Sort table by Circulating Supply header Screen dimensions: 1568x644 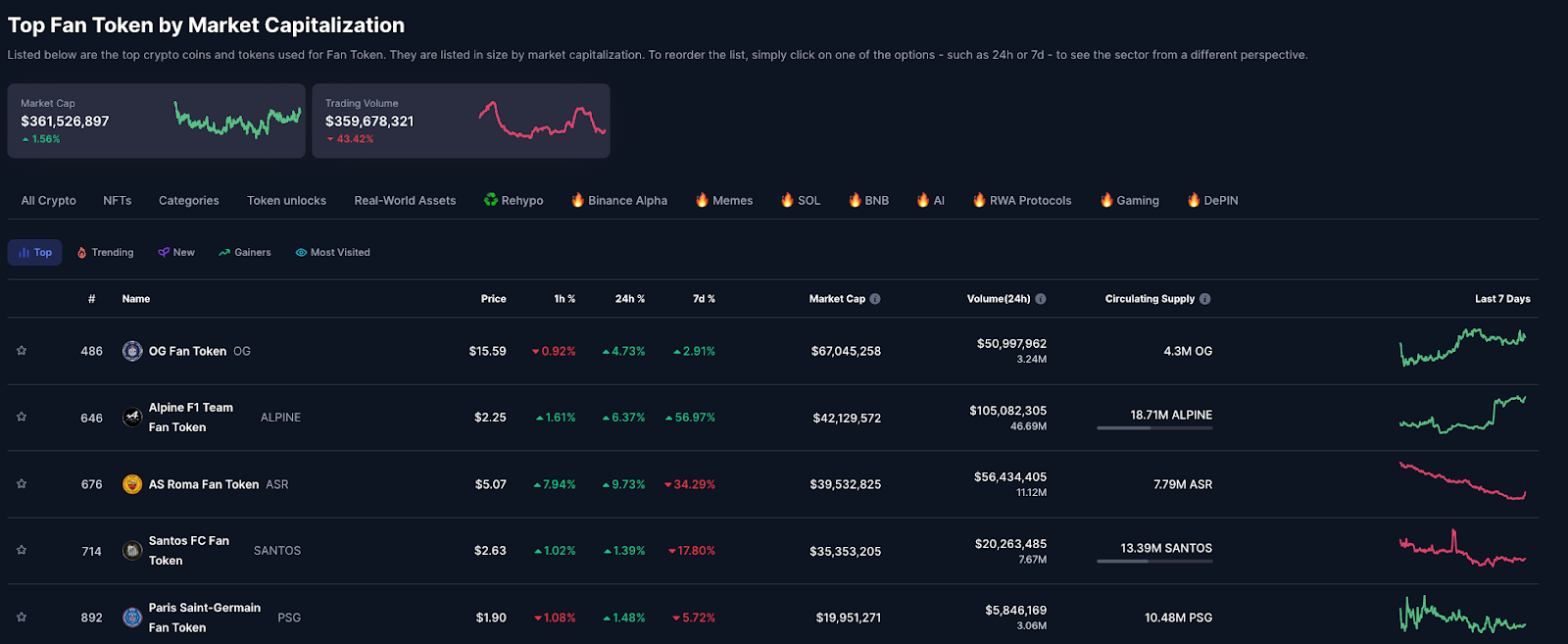(1150, 299)
